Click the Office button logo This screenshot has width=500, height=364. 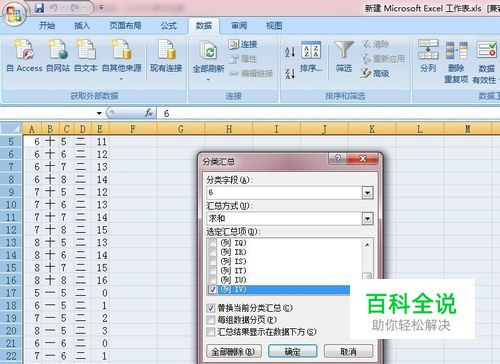click(13, 14)
